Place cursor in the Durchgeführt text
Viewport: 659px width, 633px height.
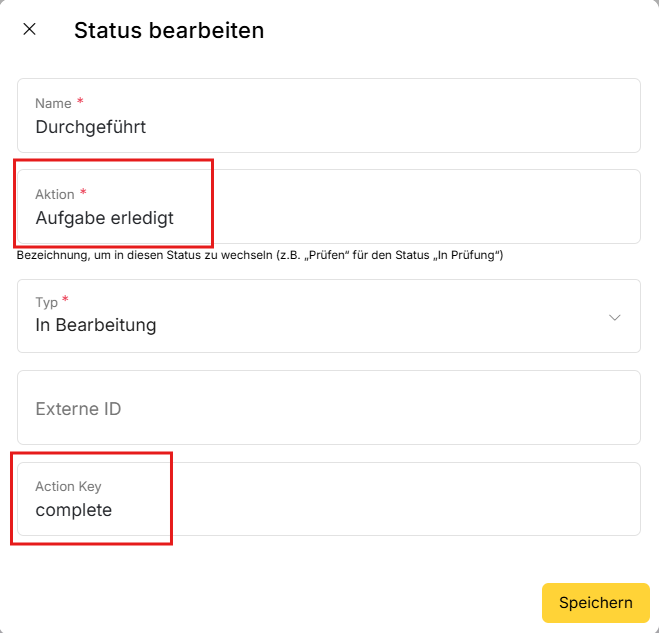91,127
